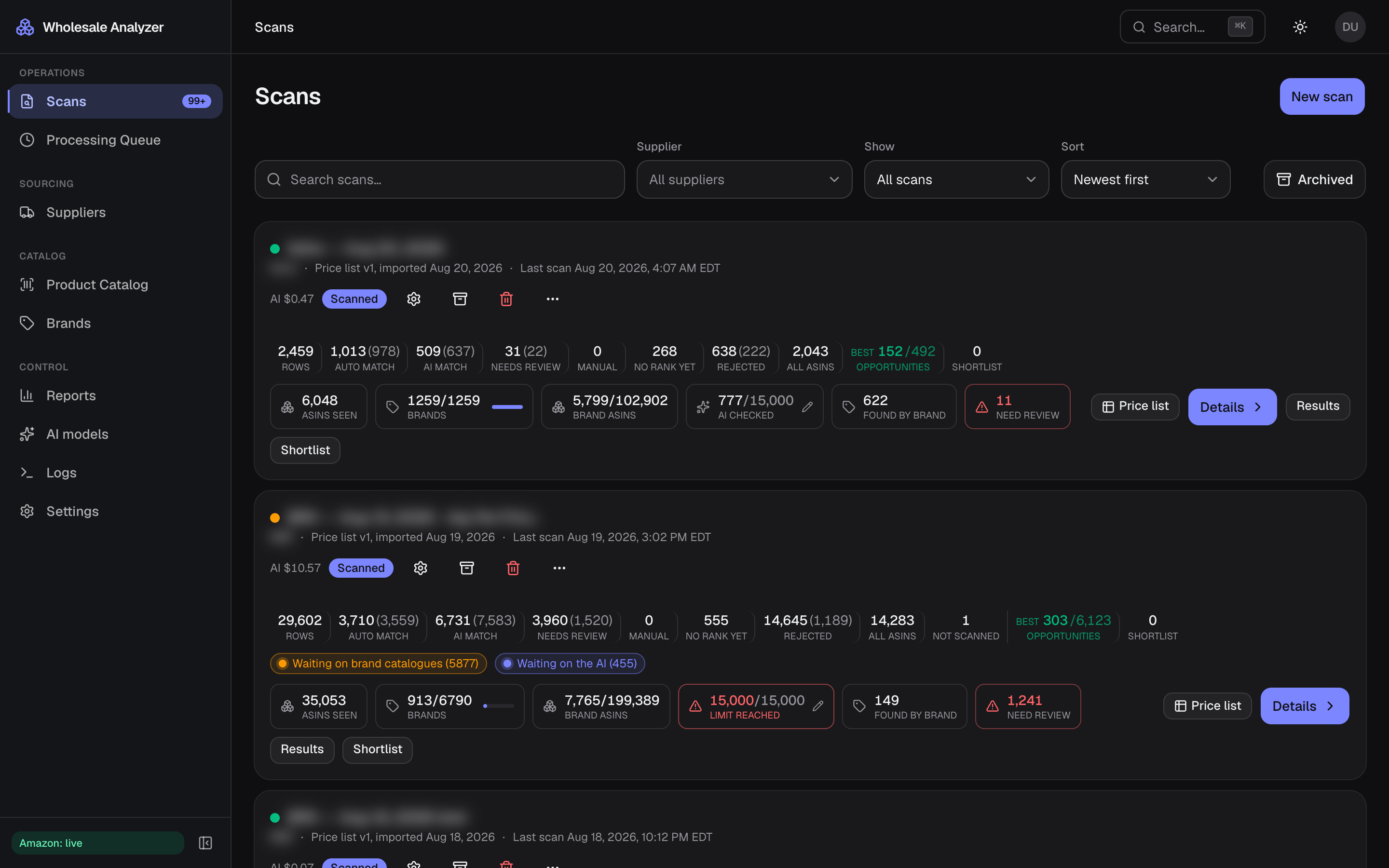Open Suppliers in the sidebar
Viewport: 1389px width, 868px height.
point(115,212)
